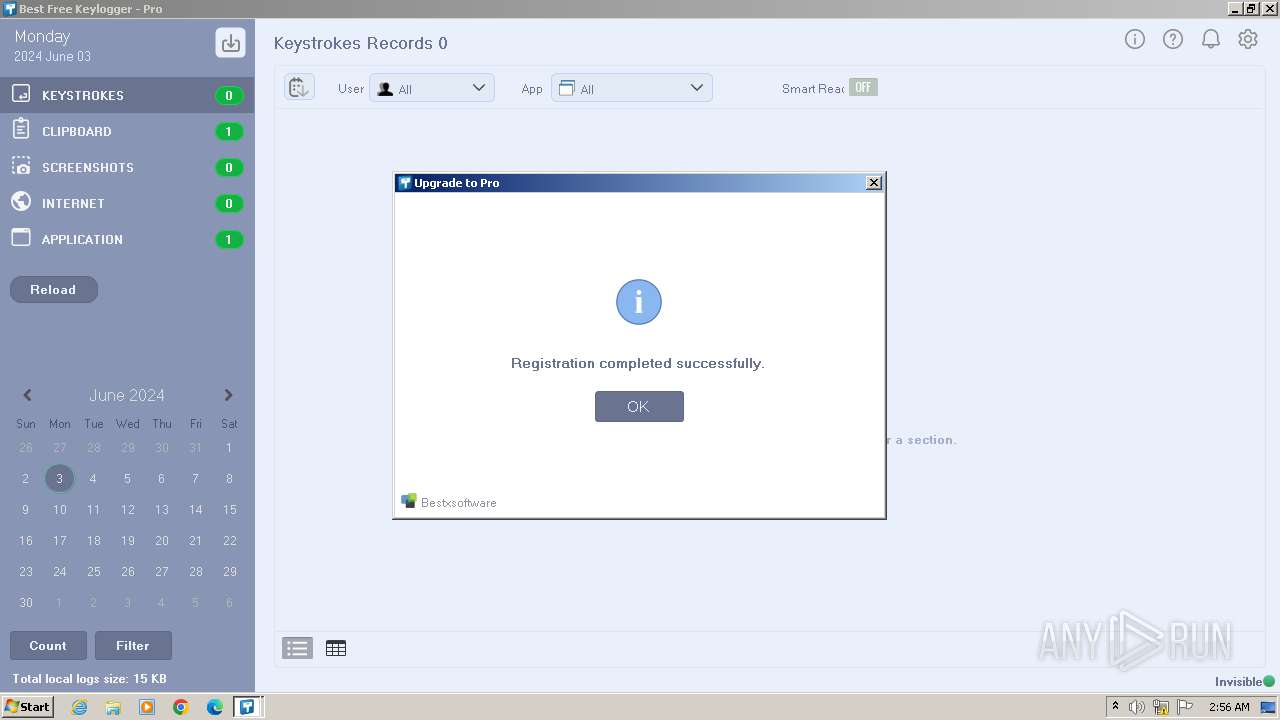Switch to list view icon
The image size is (1280, 720).
pyautogui.click(x=297, y=648)
